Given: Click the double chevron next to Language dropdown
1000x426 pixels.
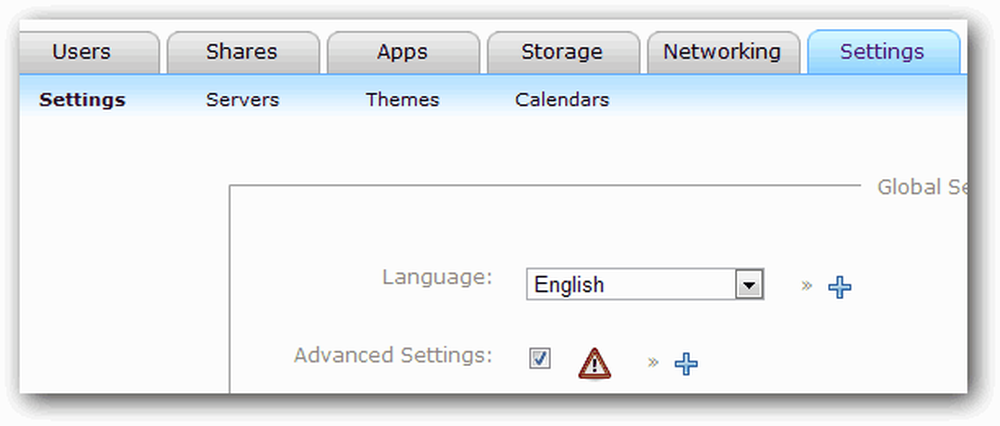Looking at the screenshot, I should coord(807,285).
